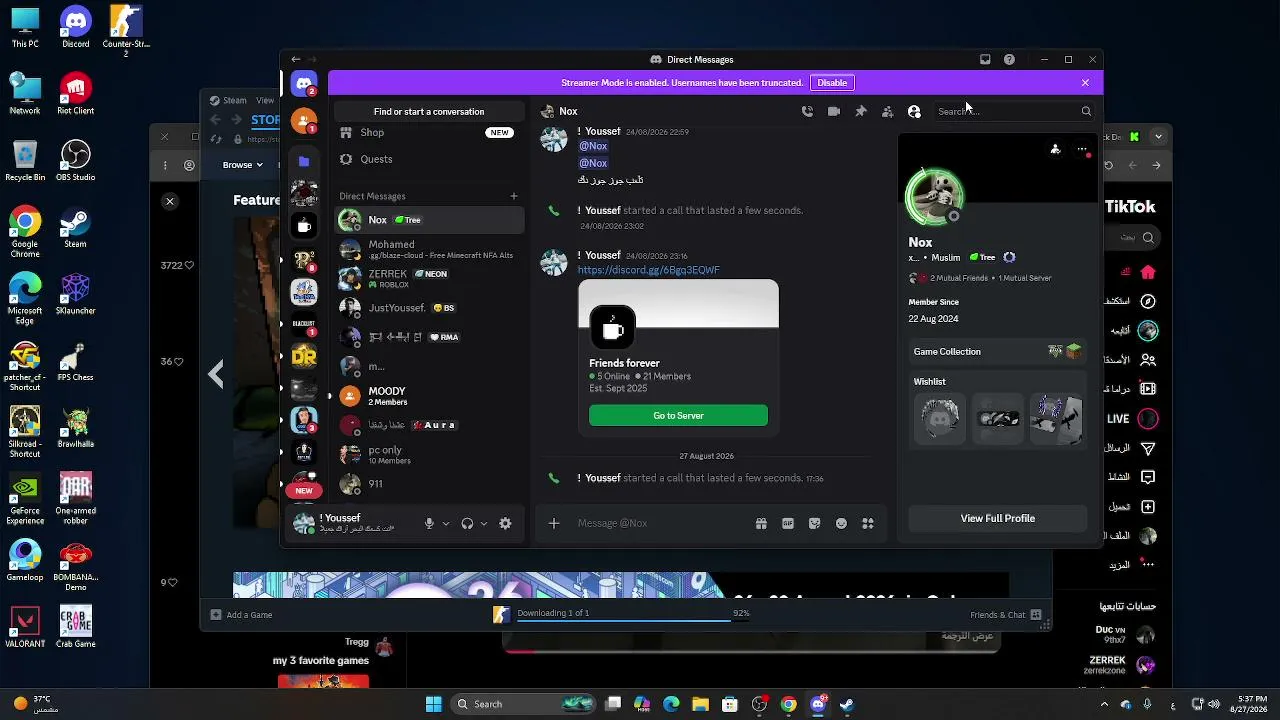
Task: Open pinned messages in Nox chat
Action: click(x=861, y=111)
